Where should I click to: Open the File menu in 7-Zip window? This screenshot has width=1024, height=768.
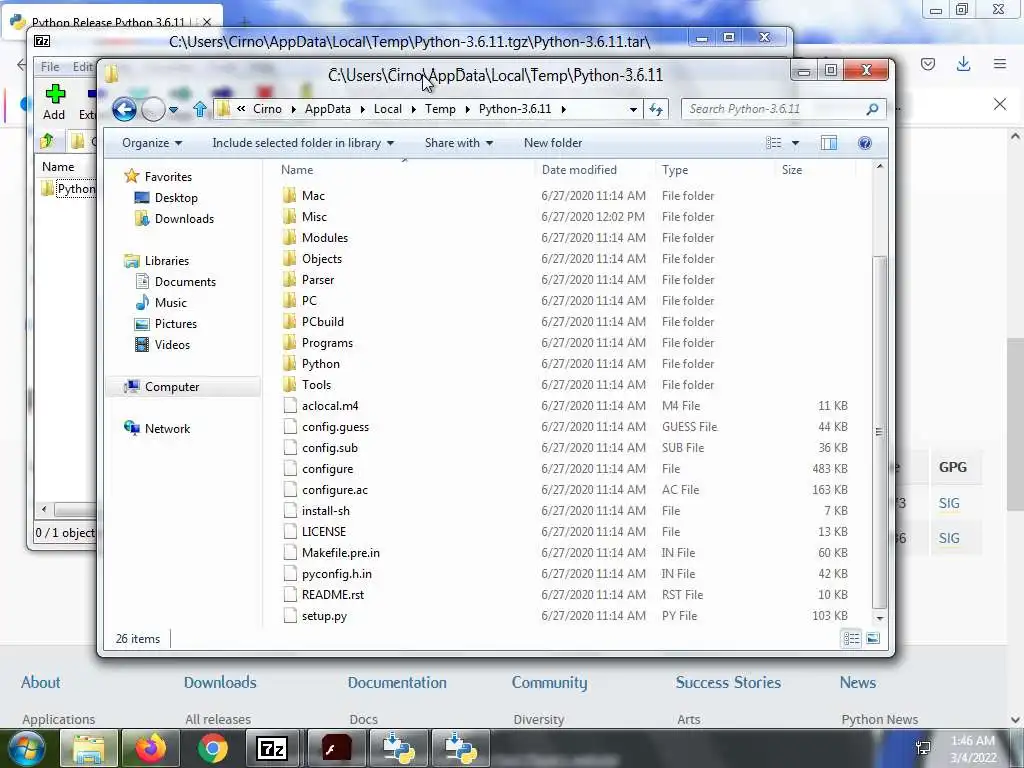[x=50, y=67]
